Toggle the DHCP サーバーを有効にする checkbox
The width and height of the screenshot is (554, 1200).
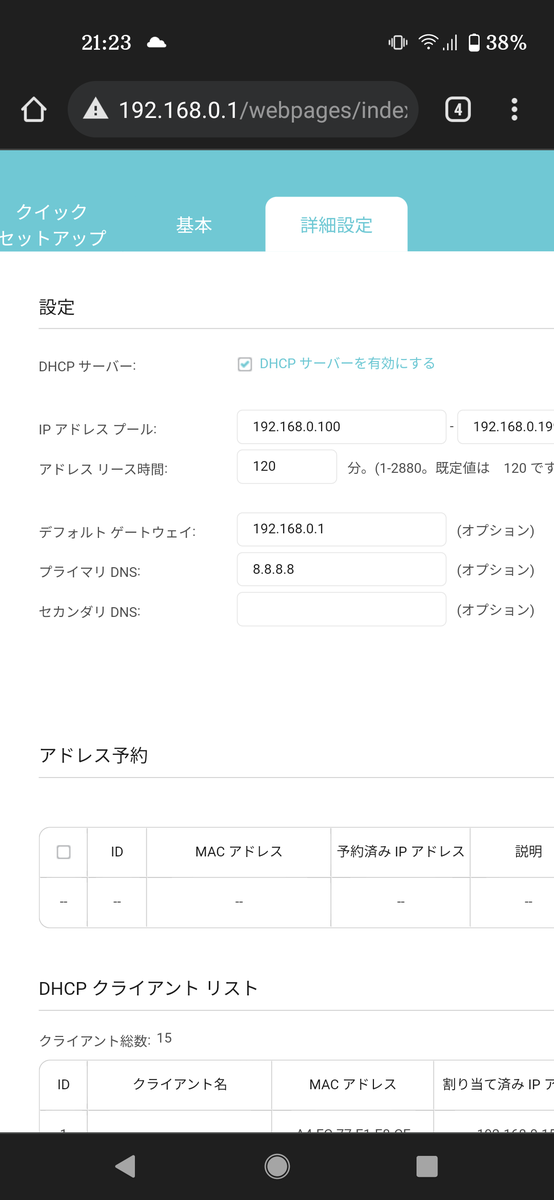[x=245, y=364]
